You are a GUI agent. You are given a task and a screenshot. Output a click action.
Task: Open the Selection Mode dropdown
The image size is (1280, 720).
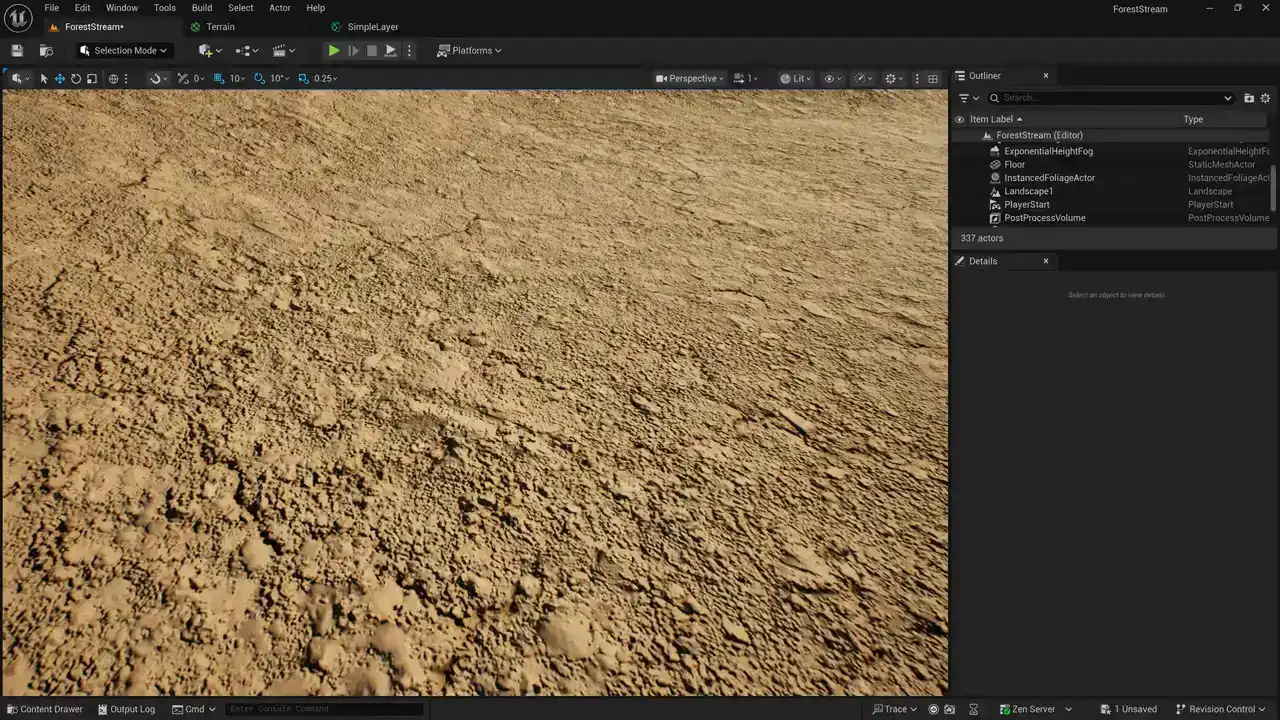[x=124, y=50]
